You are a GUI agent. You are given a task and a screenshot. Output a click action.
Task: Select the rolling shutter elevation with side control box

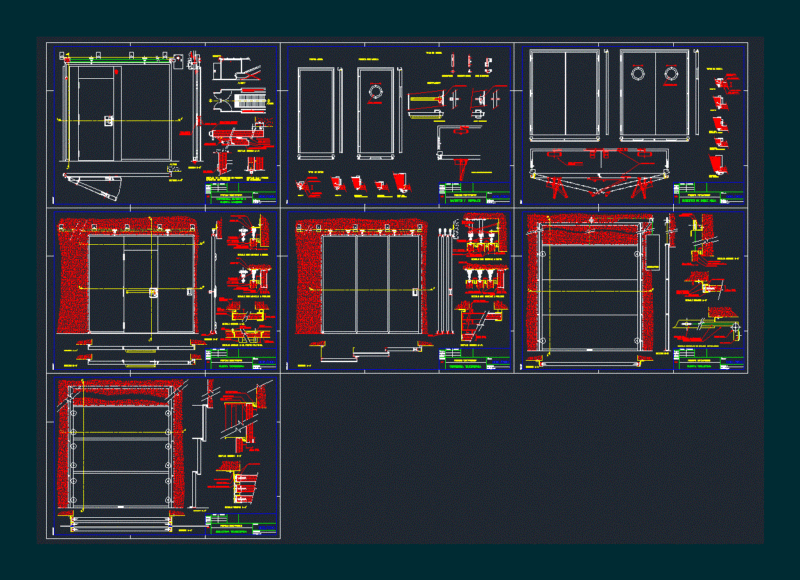click(x=591, y=285)
